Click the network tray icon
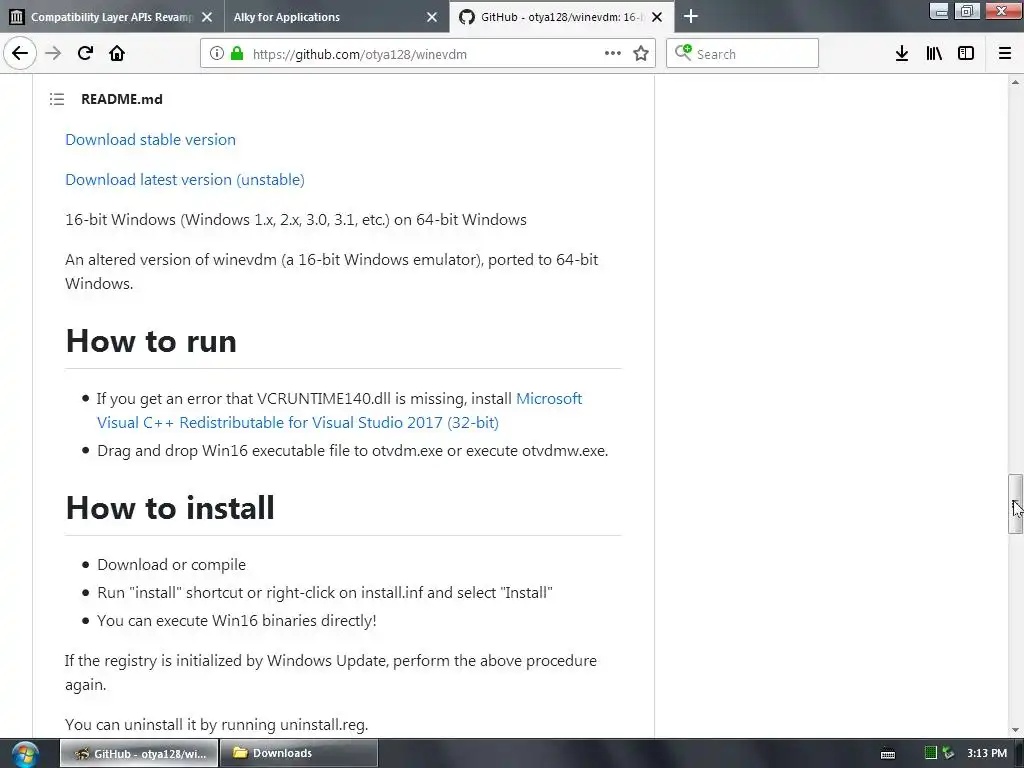 948,753
